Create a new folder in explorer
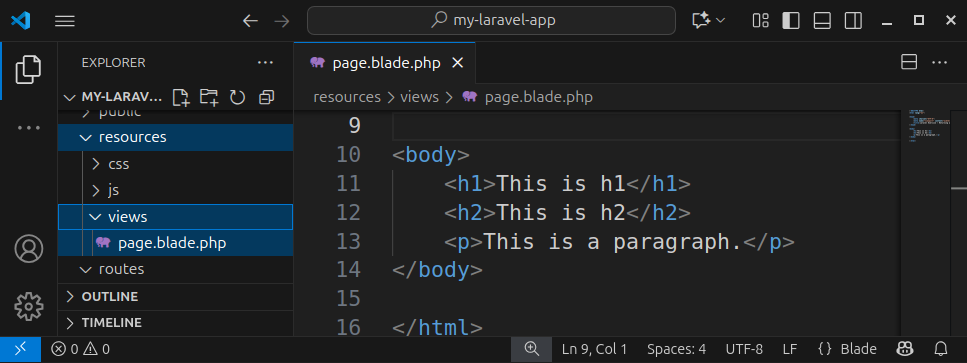The height and width of the screenshot is (363, 967). (x=209, y=97)
